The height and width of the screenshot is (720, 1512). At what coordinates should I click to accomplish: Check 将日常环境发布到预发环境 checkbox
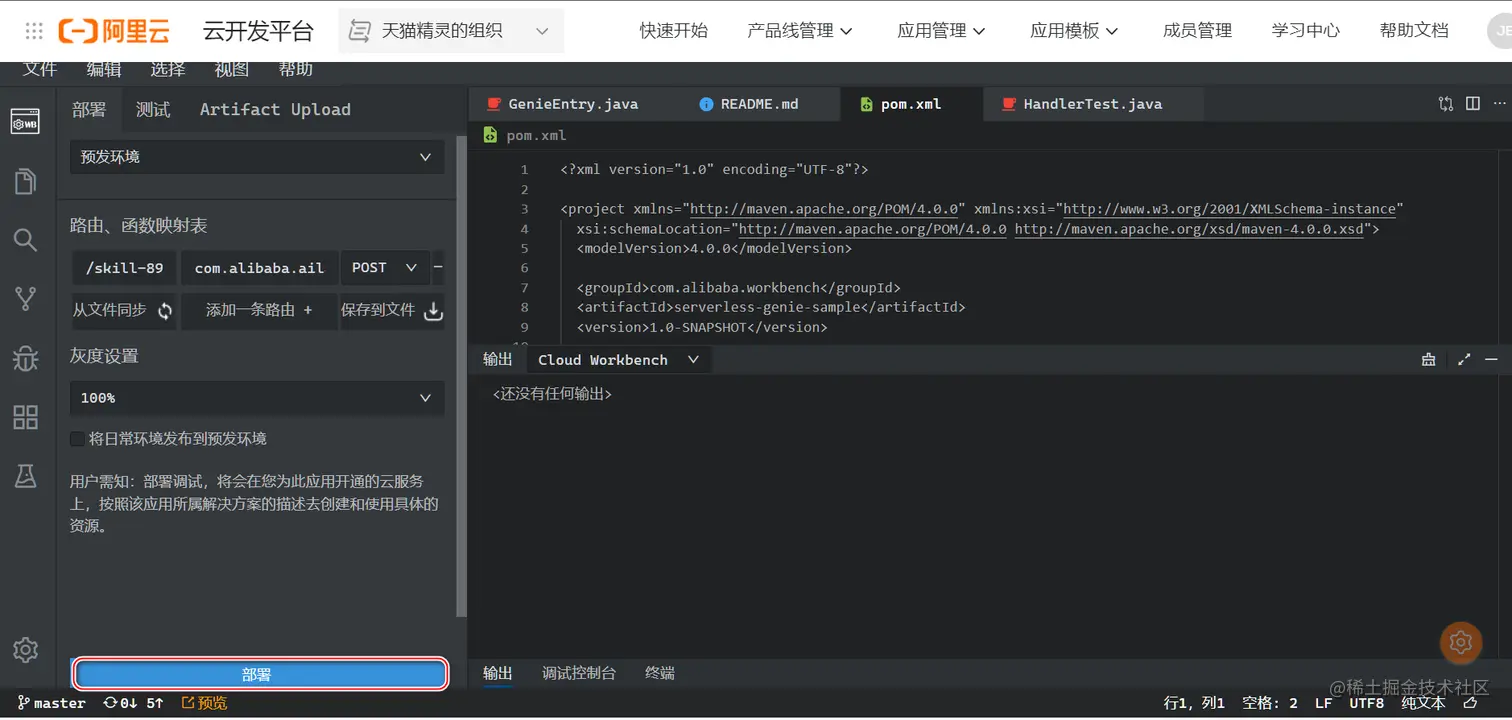(77, 439)
